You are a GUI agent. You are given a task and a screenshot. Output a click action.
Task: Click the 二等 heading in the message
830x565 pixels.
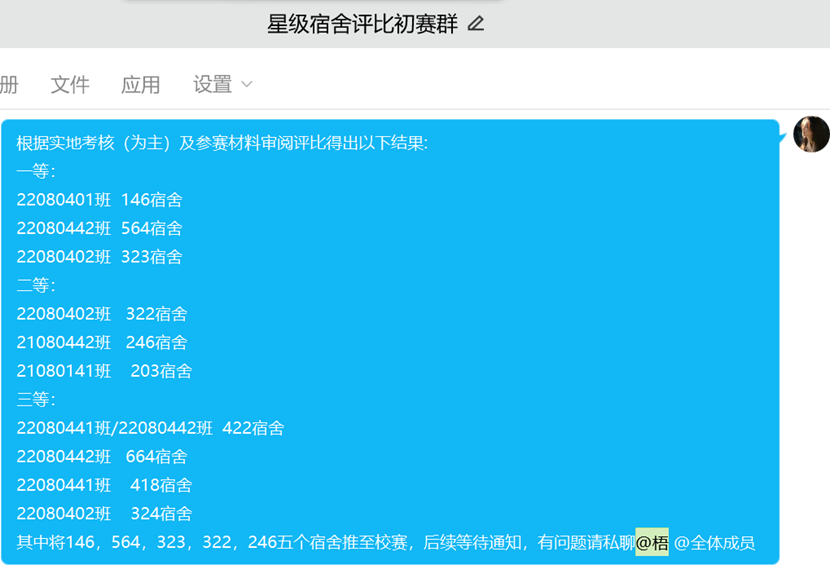pyautogui.click(x=36, y=285)
